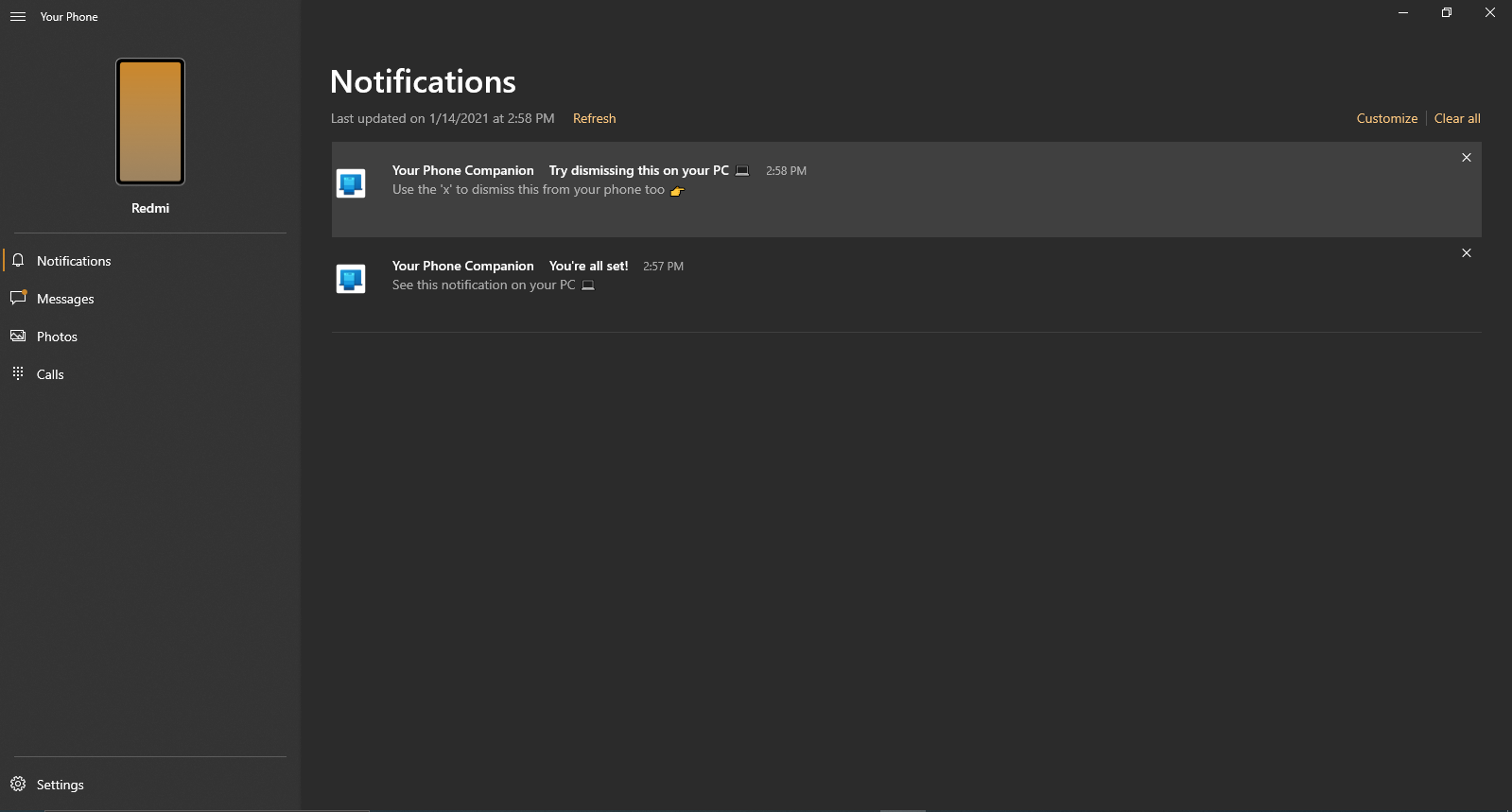Click the Redmi device name

pyautogui.click(x=150, y=208)
